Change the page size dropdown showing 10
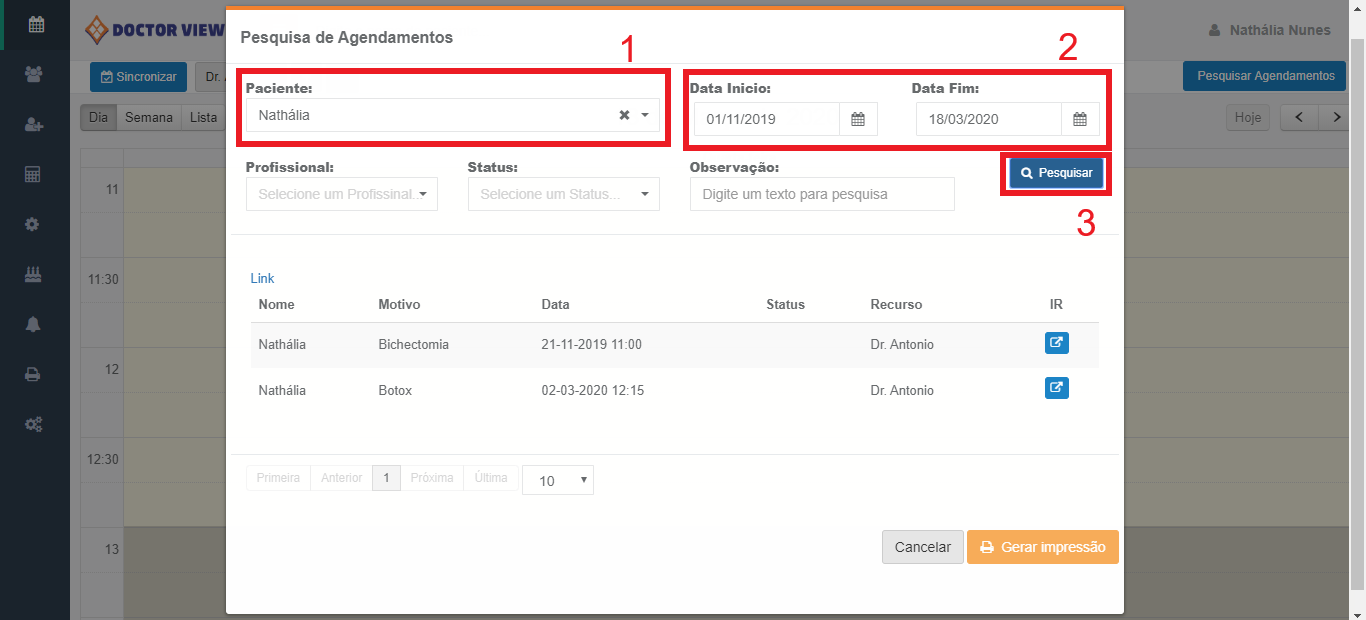The width and height of the screenshot is (1366, 620). pos(557,480)
